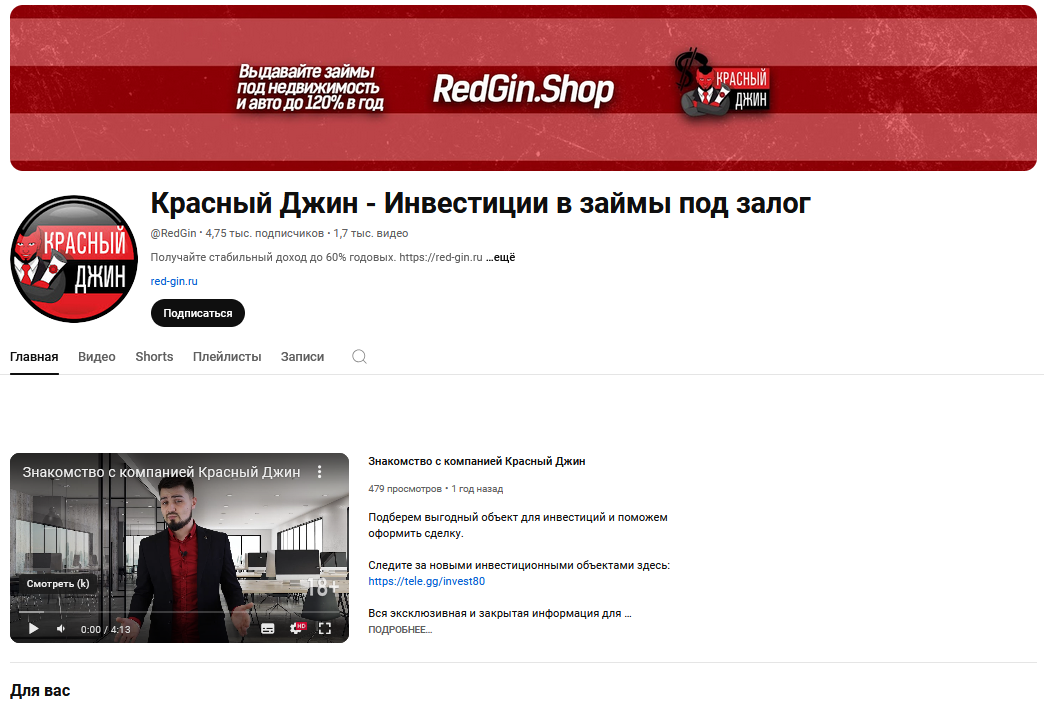Open the Записи tab
The width and height of the screenshot is (1044, 710).
click(x=302, y=357)
